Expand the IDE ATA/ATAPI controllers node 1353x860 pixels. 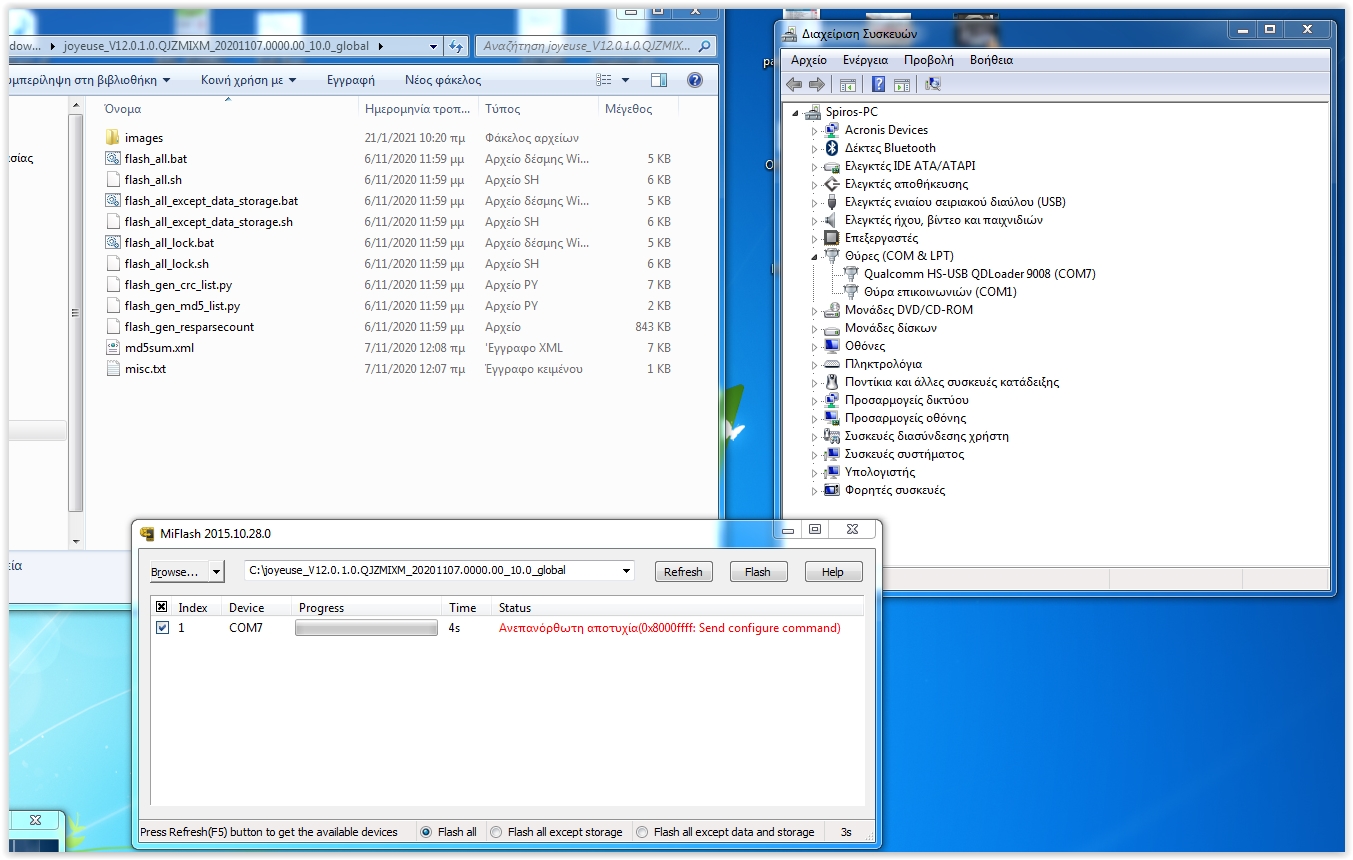point(814,166)
